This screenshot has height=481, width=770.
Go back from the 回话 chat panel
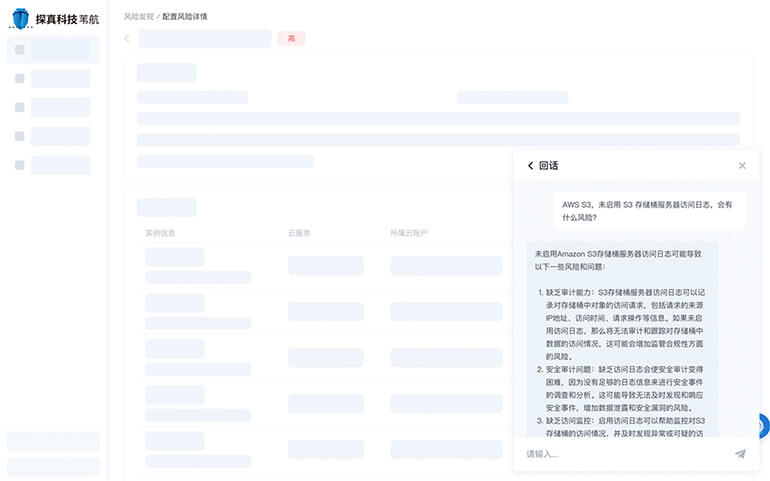click(x=530, y=166)
